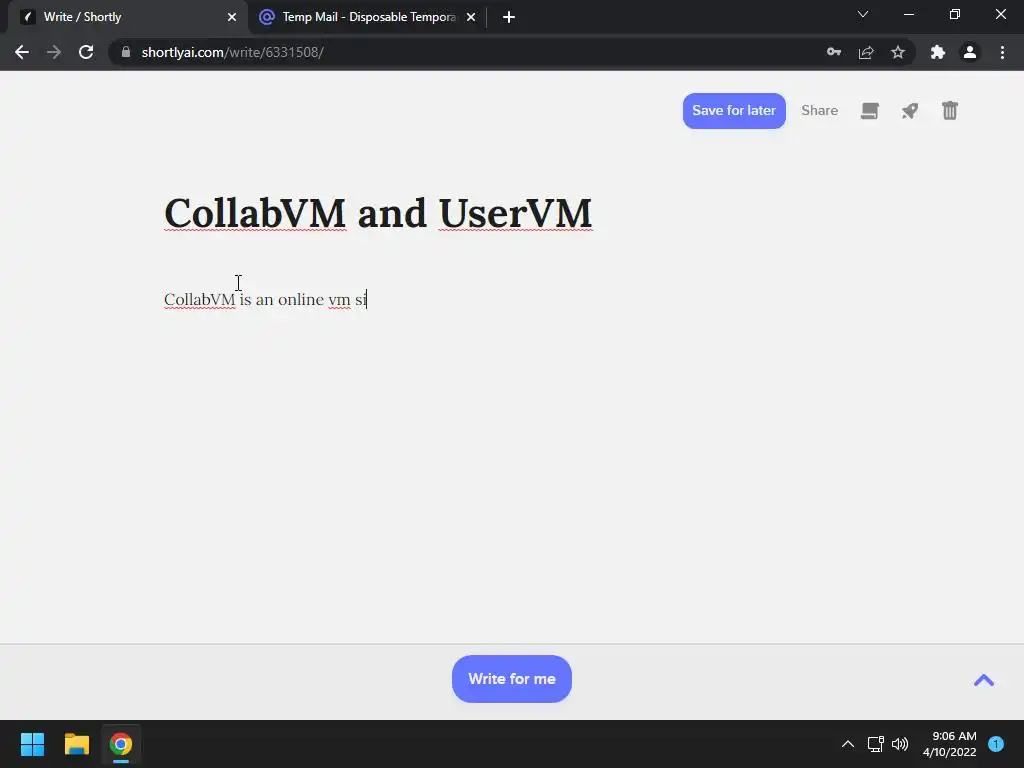
Task: Open notification badge in taskbar
Action: tap(996, 744)
